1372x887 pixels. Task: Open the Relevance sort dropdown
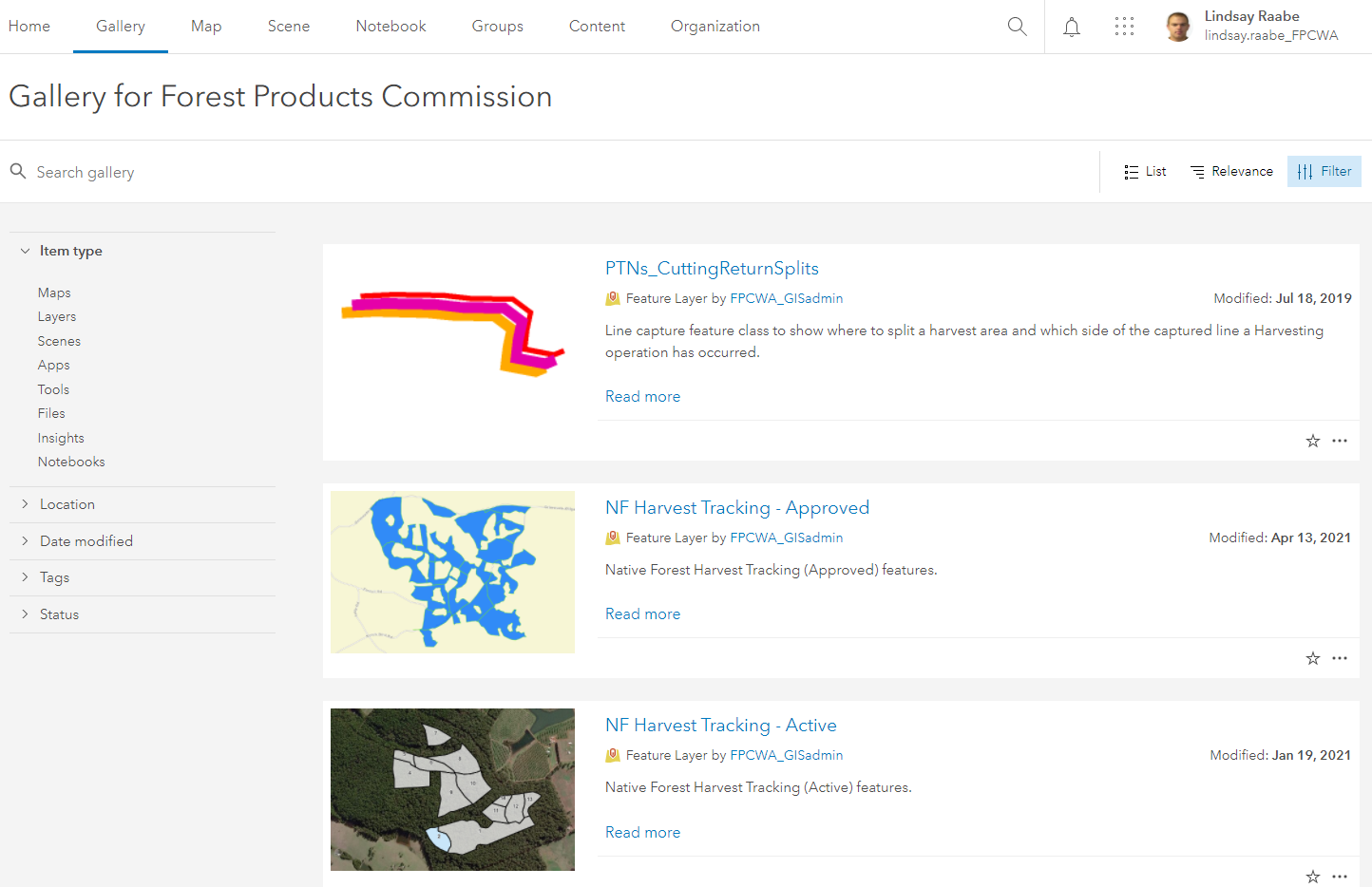pyautogui.click(x=1231, y=172)
